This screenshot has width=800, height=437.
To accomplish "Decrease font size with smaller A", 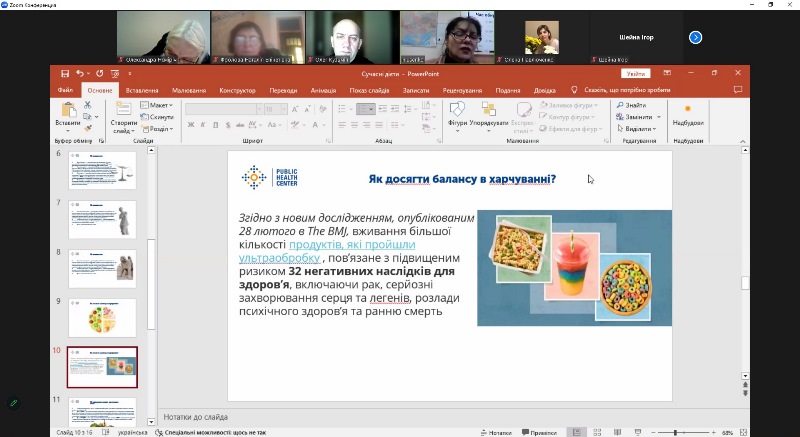I will point(307,109).
